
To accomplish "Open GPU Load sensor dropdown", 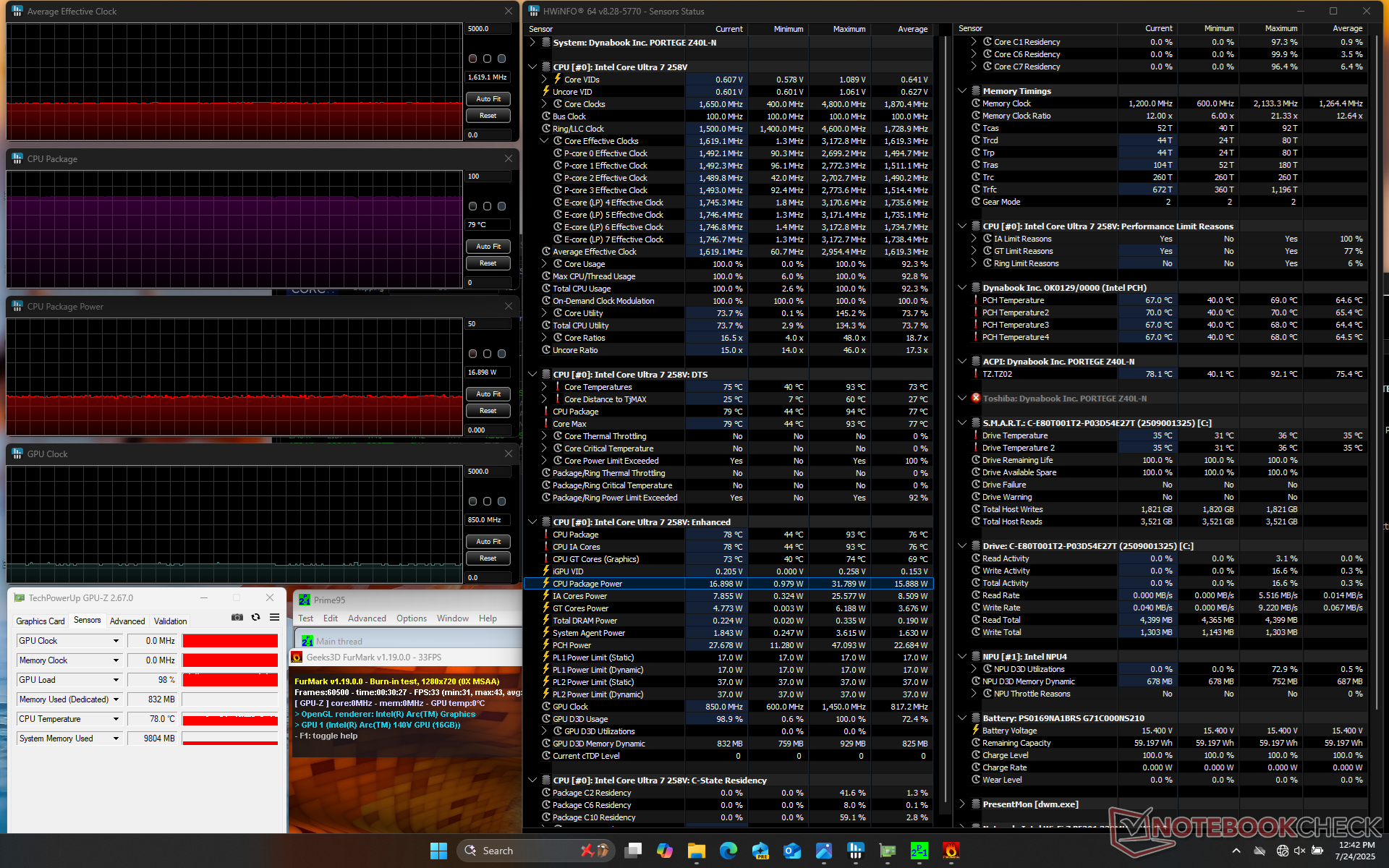I will (x=116, y=680).
